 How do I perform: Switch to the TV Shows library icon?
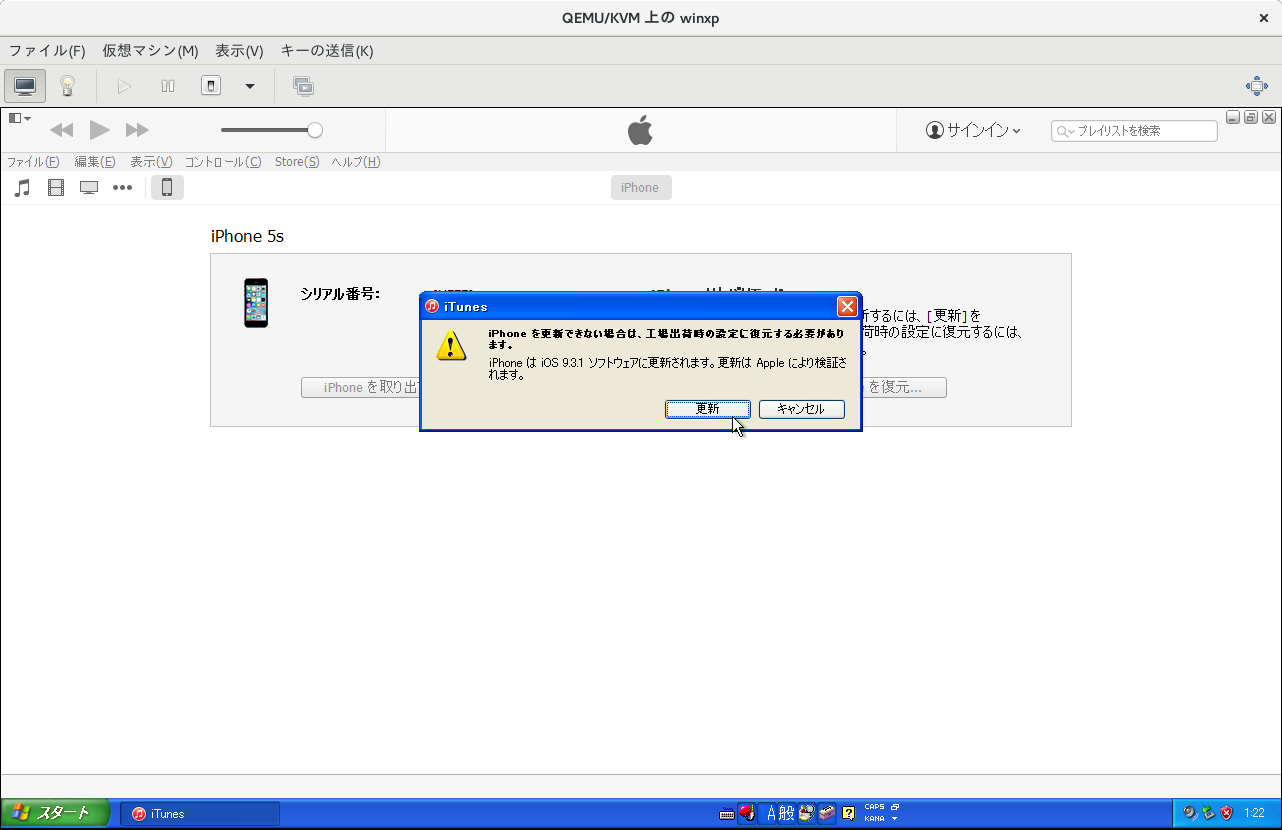[x=89, y=187]
